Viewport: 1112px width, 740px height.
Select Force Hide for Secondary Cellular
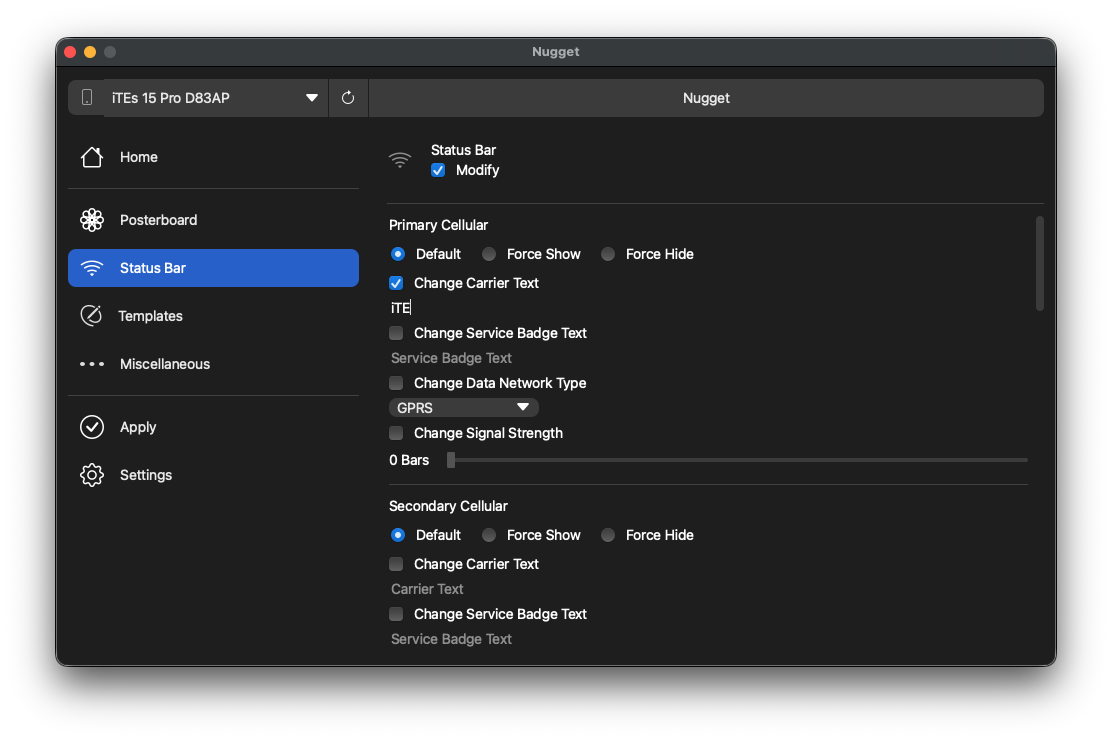point(608,535)
